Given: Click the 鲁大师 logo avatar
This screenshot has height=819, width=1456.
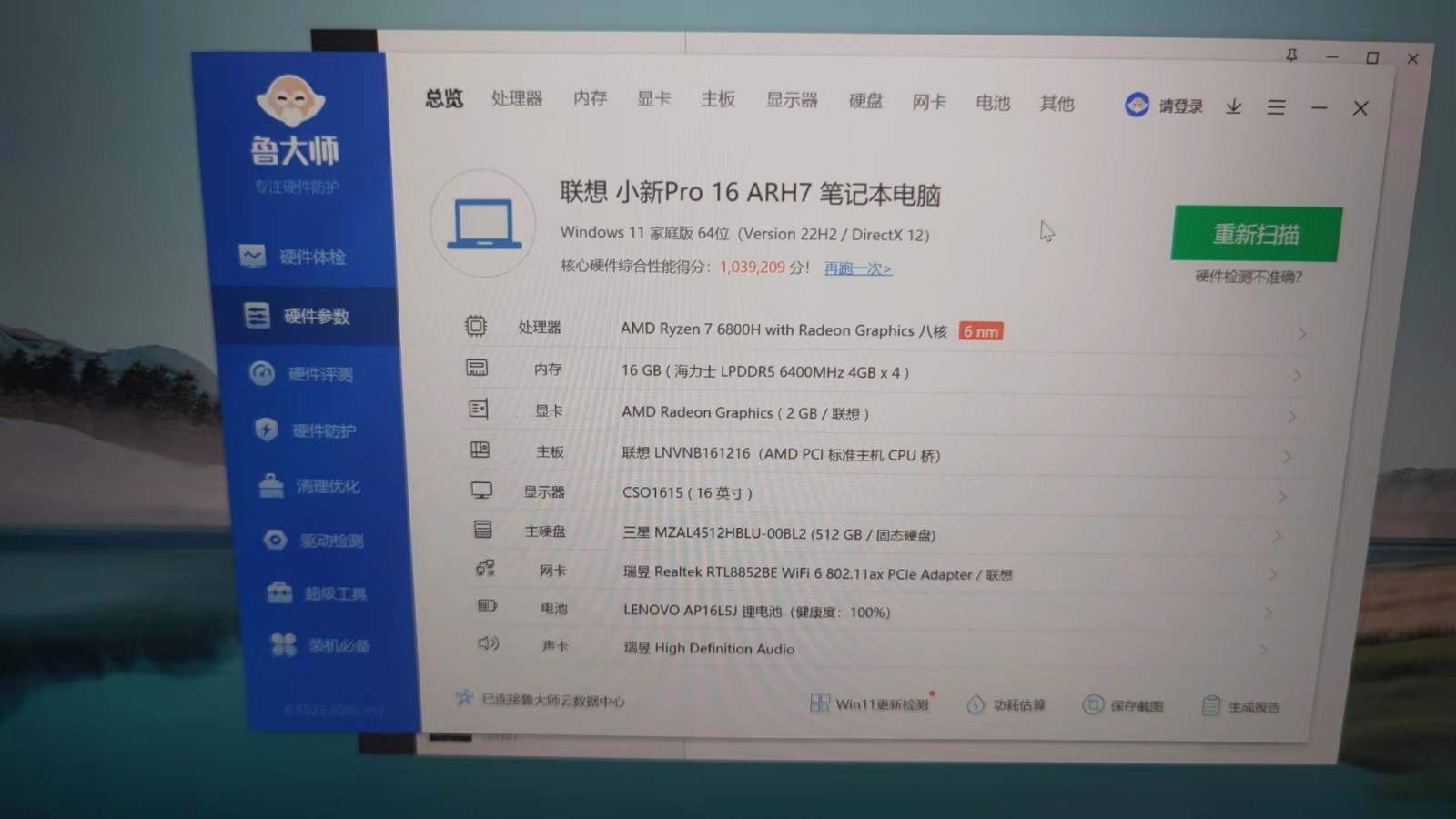Looking at the screenshot, I should (x=291, y=100).
